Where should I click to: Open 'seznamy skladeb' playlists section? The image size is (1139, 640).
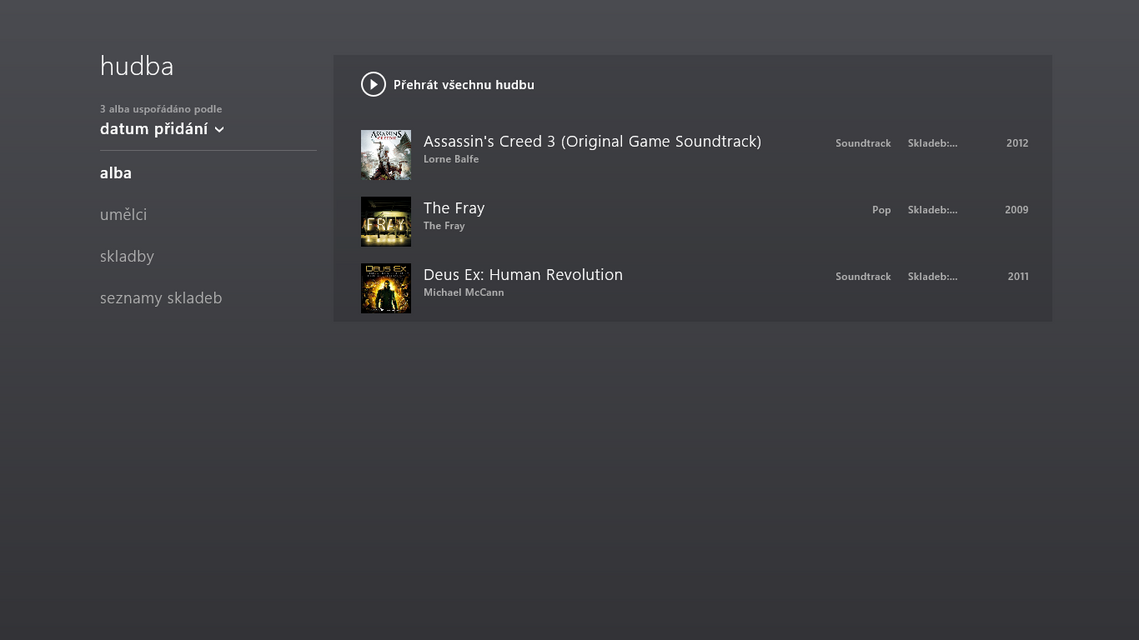coord(161,298)
